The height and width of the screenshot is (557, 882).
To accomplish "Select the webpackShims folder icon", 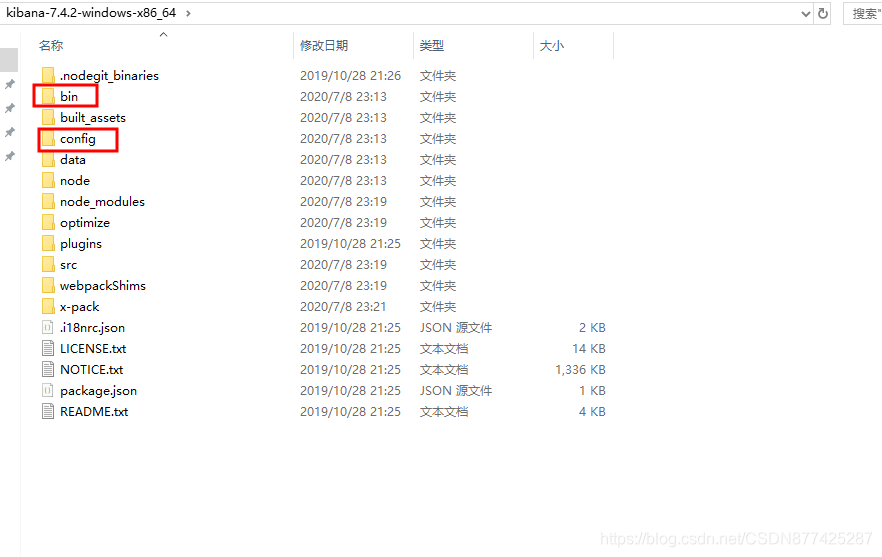I will point(48,285).
